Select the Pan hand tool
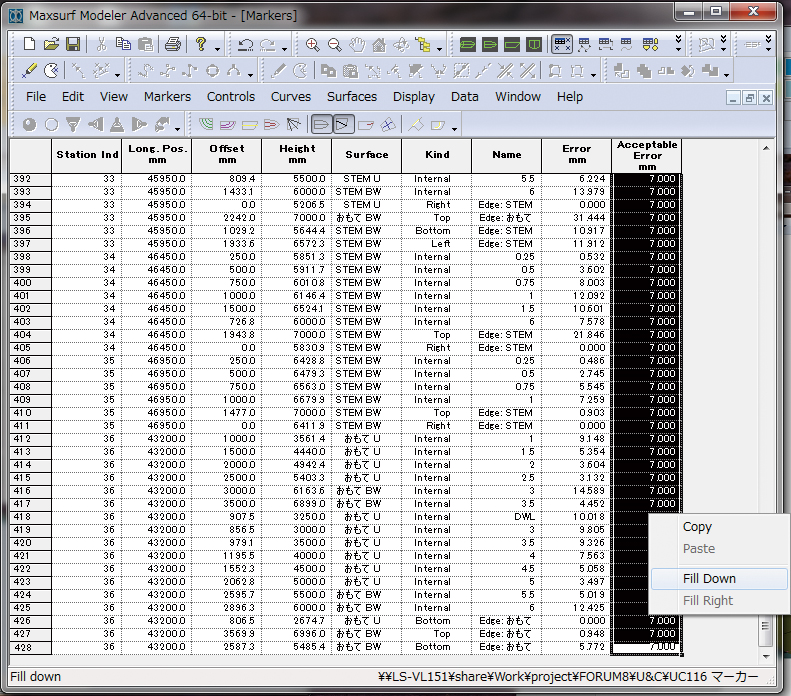The width and height of the screenshot is (791, 696). (357, 45)
